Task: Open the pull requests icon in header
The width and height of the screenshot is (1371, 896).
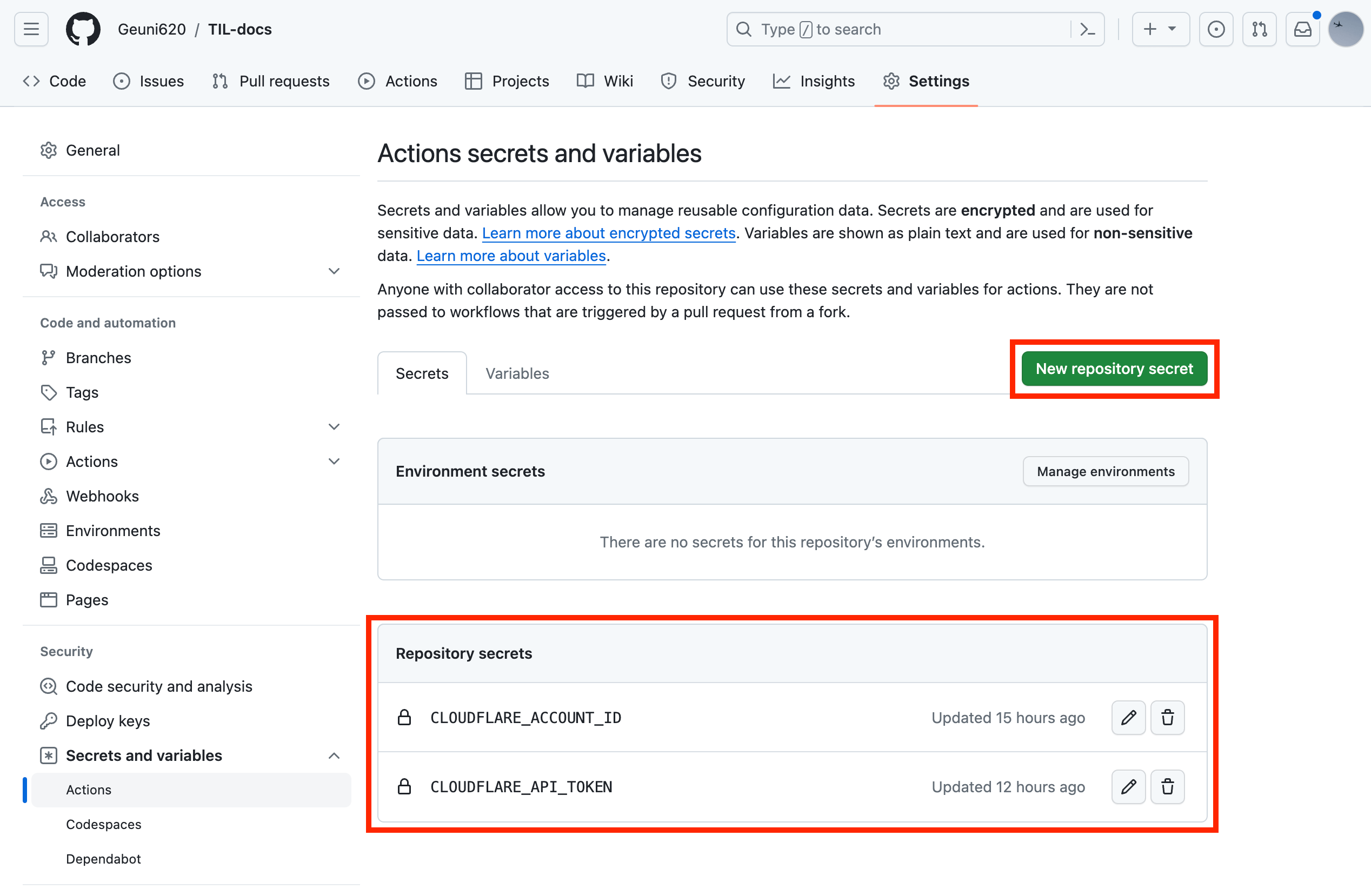Action: [x=1259, y=29]
